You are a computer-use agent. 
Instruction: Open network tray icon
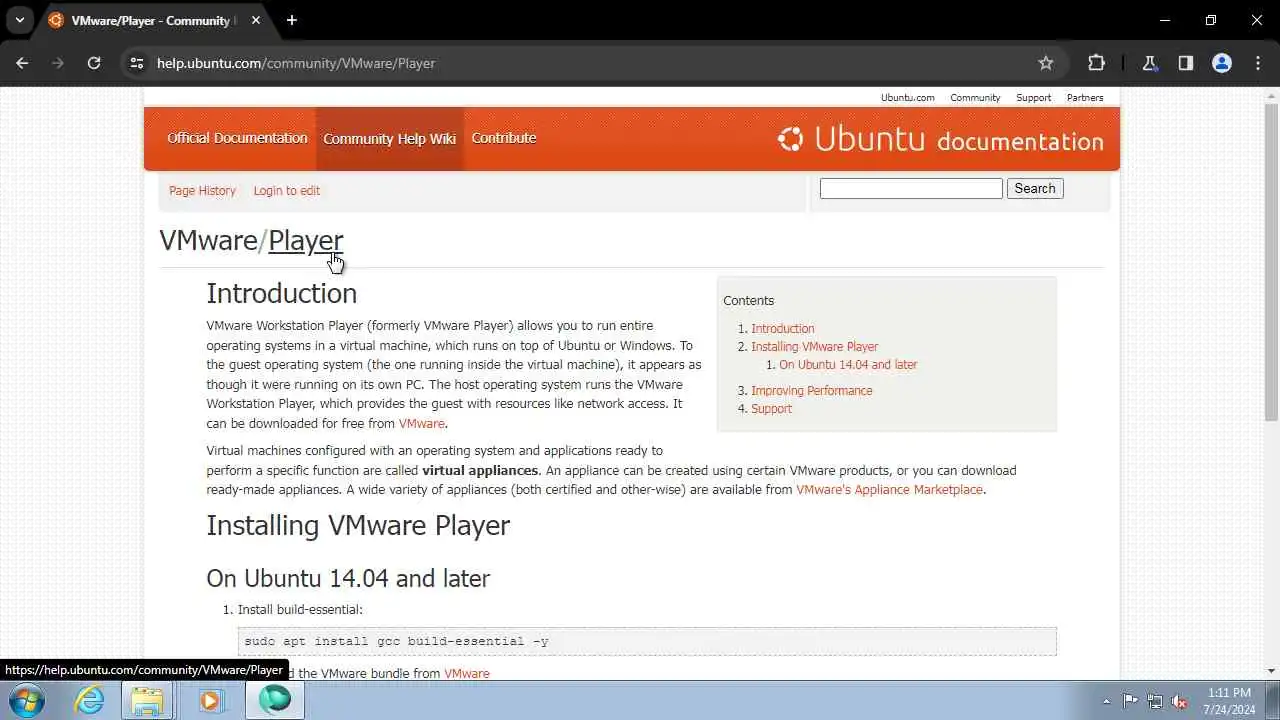coord(1155,701)
